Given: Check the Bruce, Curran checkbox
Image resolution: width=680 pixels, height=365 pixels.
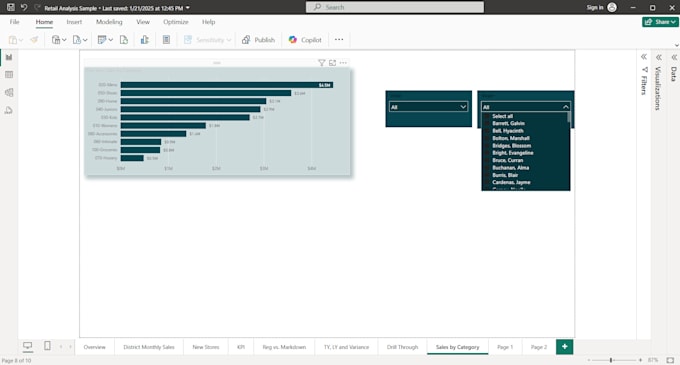Looking at the screenshot, I should [487, 160].
